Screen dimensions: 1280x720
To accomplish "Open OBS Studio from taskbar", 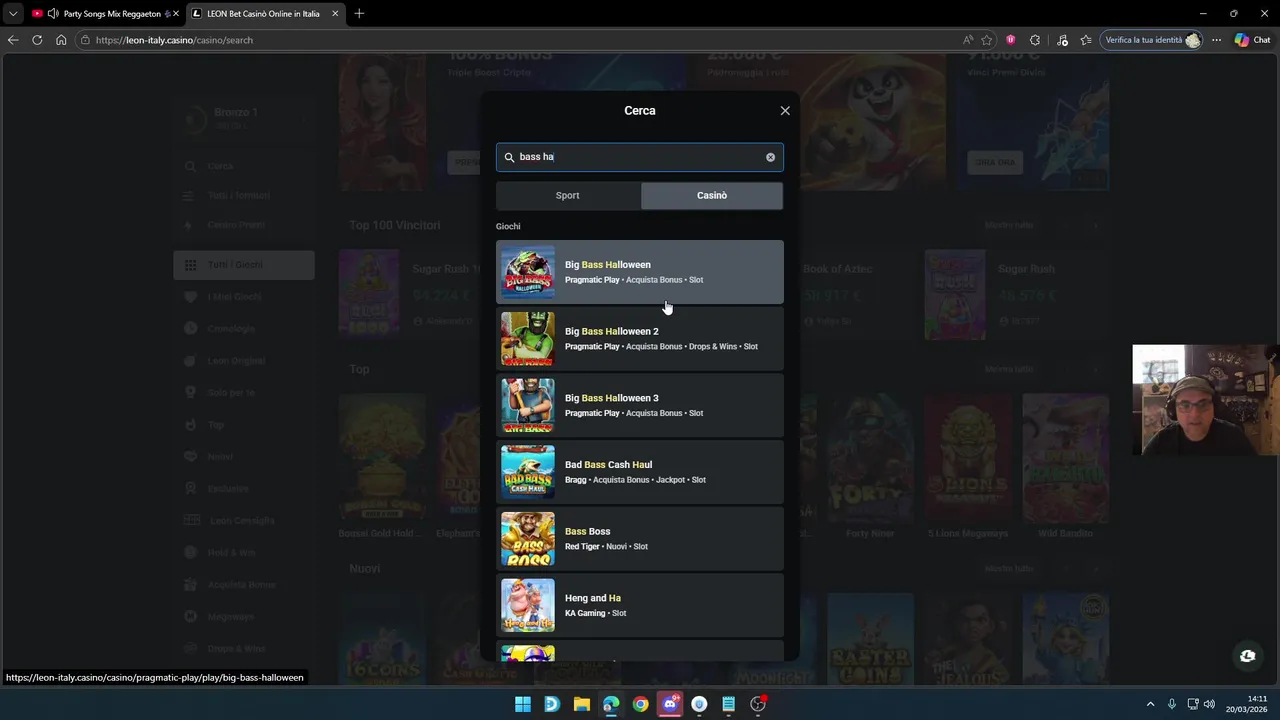I will tap(758, 704).
